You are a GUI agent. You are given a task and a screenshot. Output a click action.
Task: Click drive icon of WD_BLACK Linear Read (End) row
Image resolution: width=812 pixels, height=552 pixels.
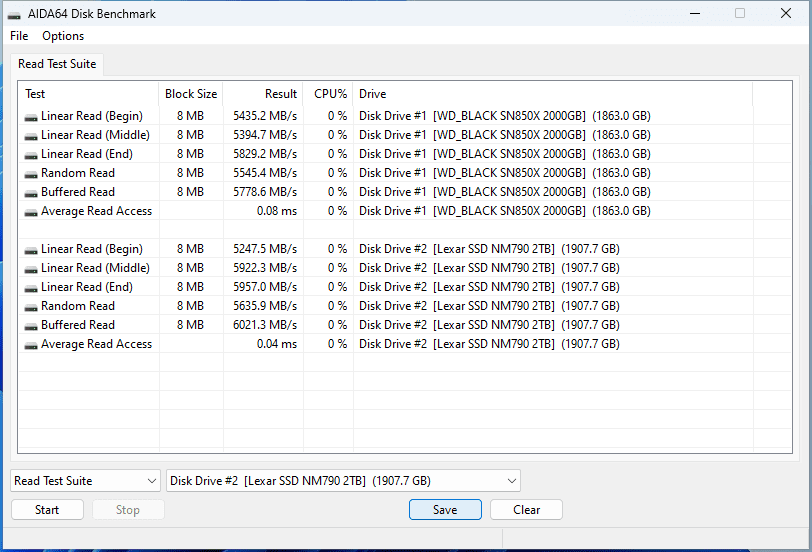[31, 155]
